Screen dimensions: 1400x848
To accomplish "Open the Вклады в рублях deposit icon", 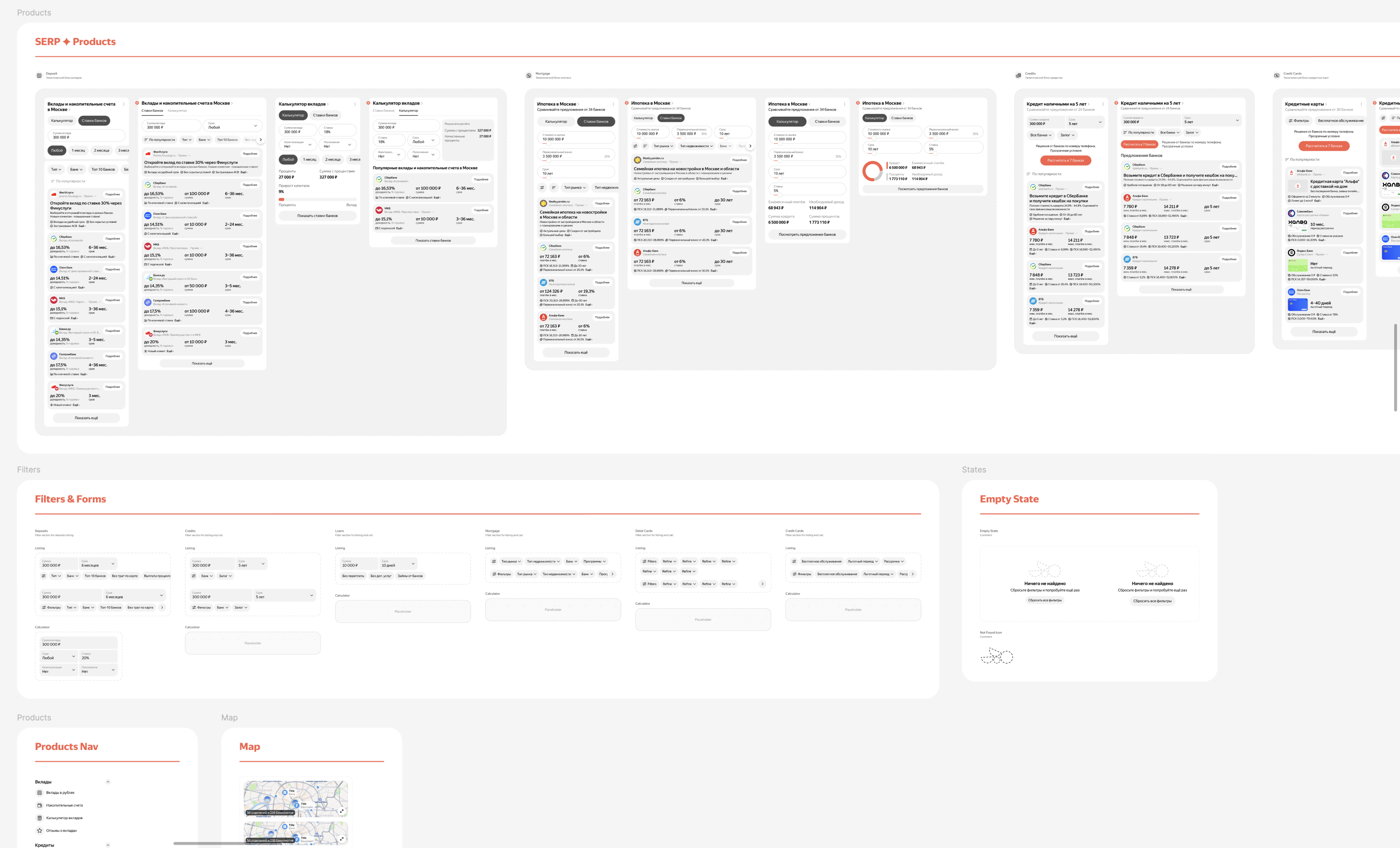I will [x=40, y=794].
